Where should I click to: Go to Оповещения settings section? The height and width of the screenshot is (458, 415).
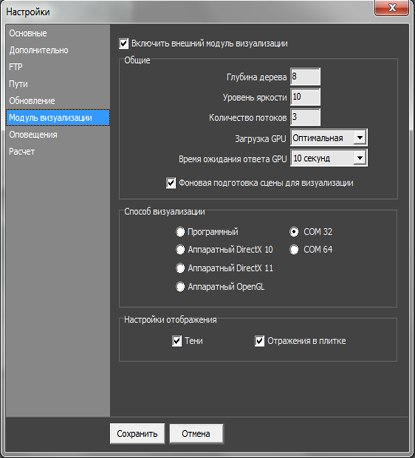[x=33, y=135]
